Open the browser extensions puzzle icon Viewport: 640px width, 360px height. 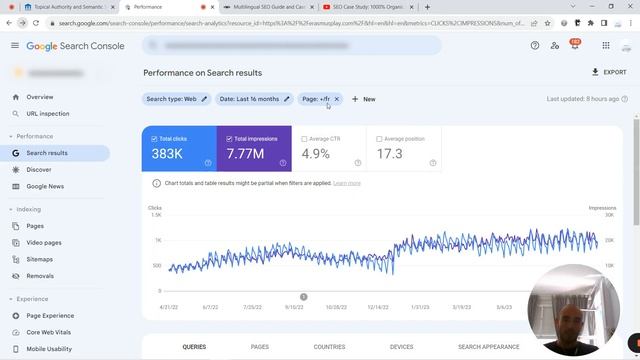[x=591, y=23]
